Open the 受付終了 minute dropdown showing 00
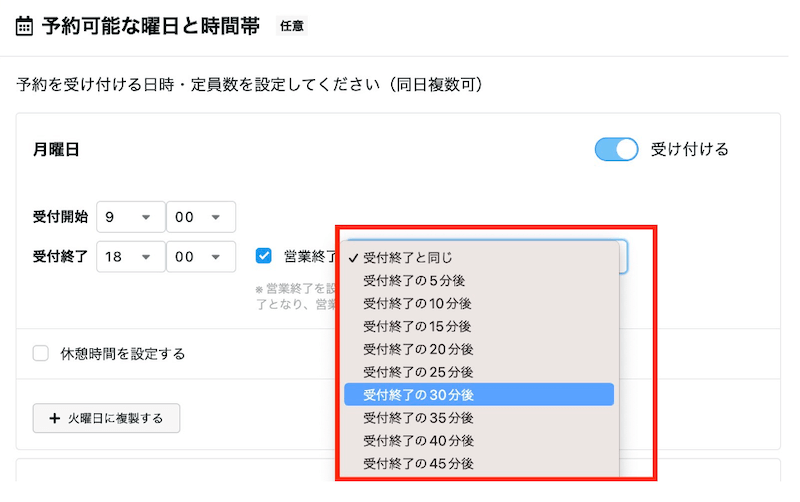The image size is (800, 502). pos(200,256)
